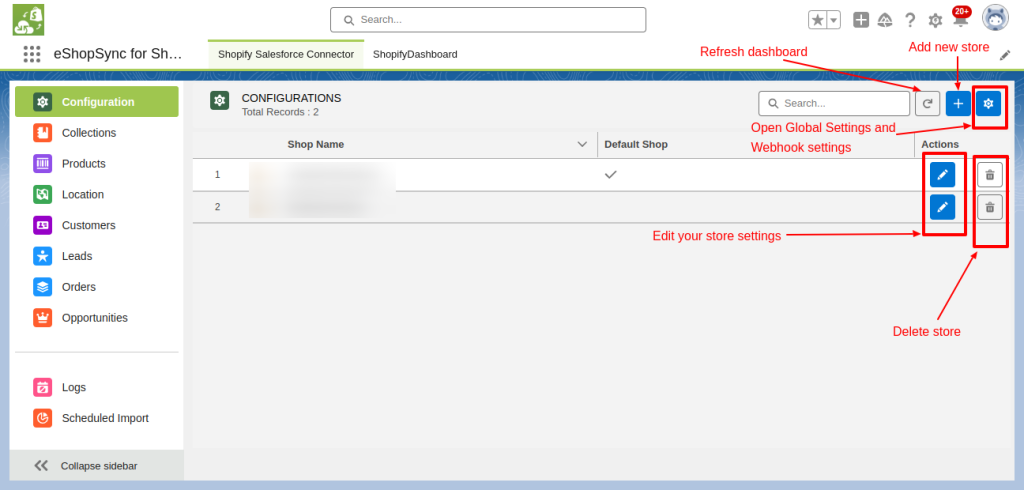Image resolution: width=1024 pixels, height=490 pixels.
Task: Click the Configurations search field
Action: (834, 103)
